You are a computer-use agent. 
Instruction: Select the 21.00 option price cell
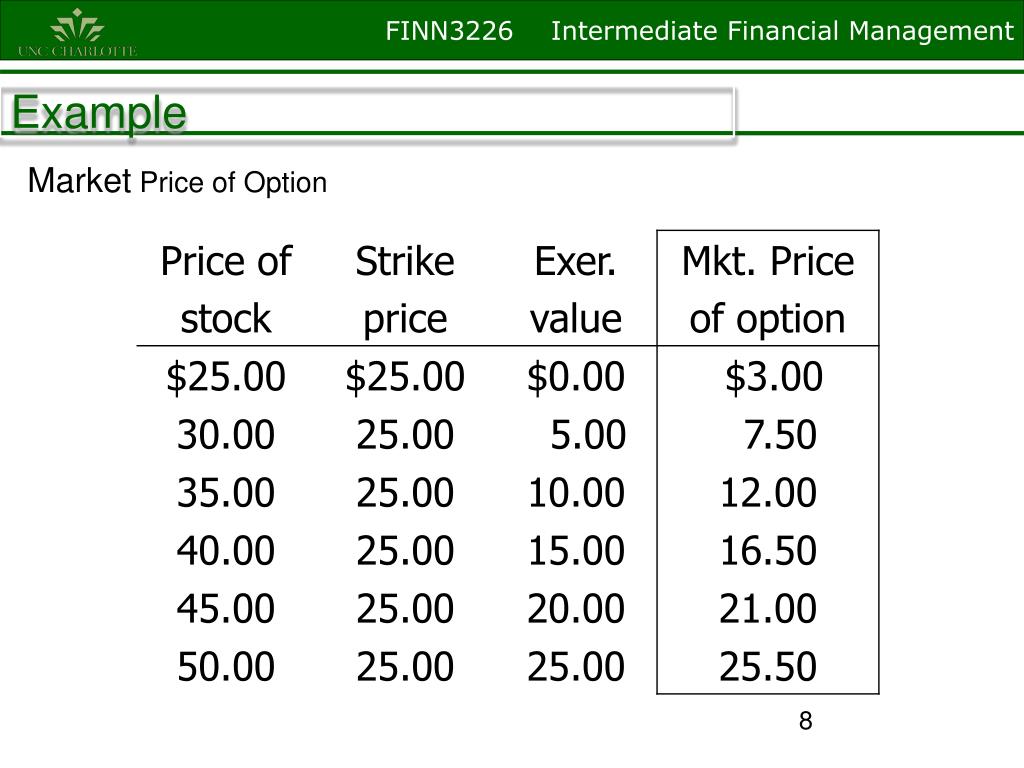[768, 609]
